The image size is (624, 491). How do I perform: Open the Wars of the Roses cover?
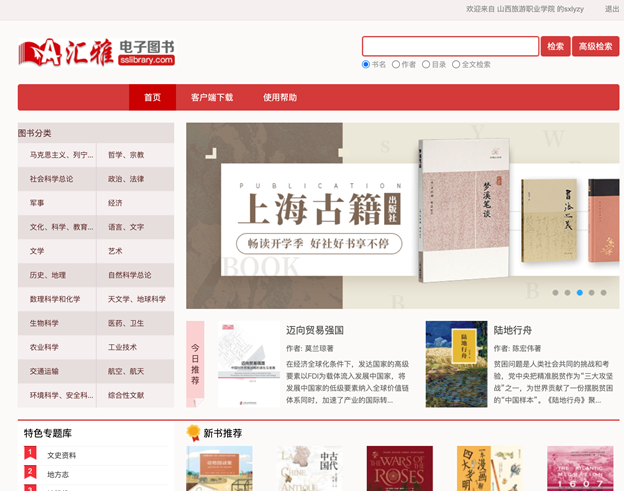(400, 468)
